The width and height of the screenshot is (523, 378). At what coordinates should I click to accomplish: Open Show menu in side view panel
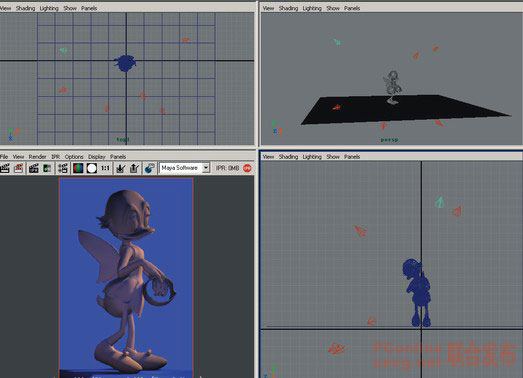(333, 156)
